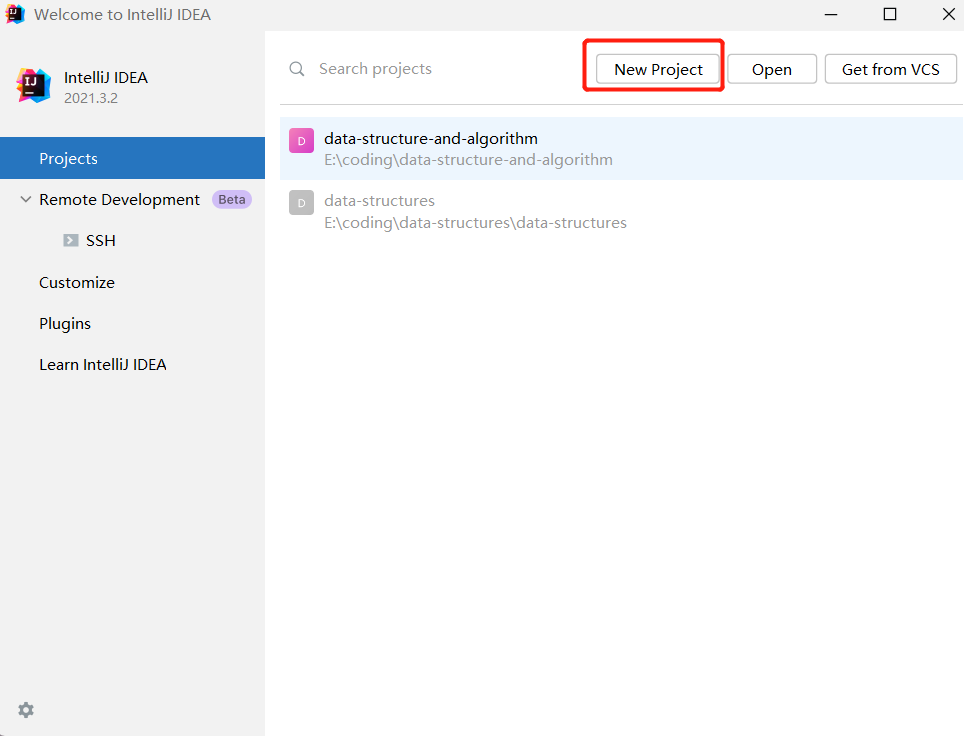Click the IntelliJ IDEA logo in sidebar
The width and height of the screenshot is (964, 736).
click(33, 85)
